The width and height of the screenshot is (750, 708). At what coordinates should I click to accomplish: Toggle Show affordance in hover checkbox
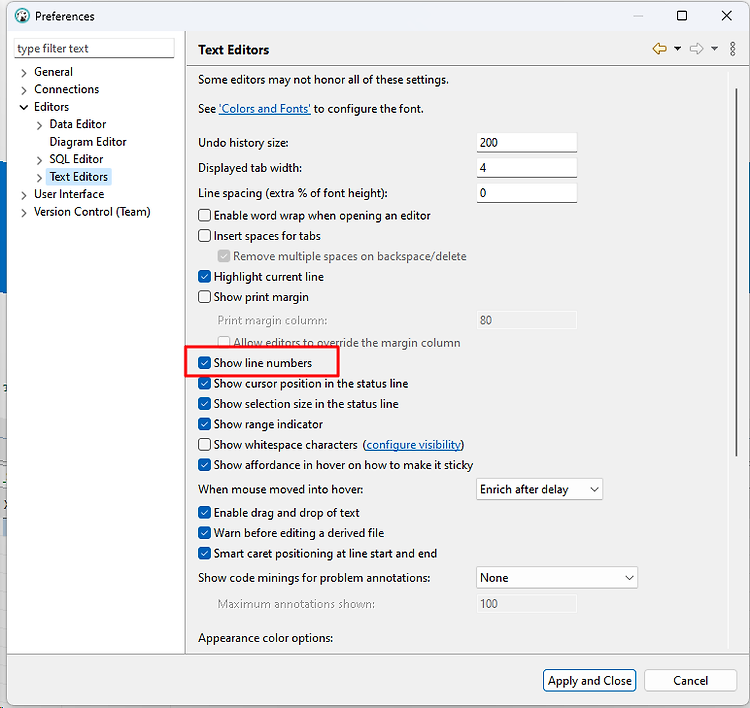(204, 465)
